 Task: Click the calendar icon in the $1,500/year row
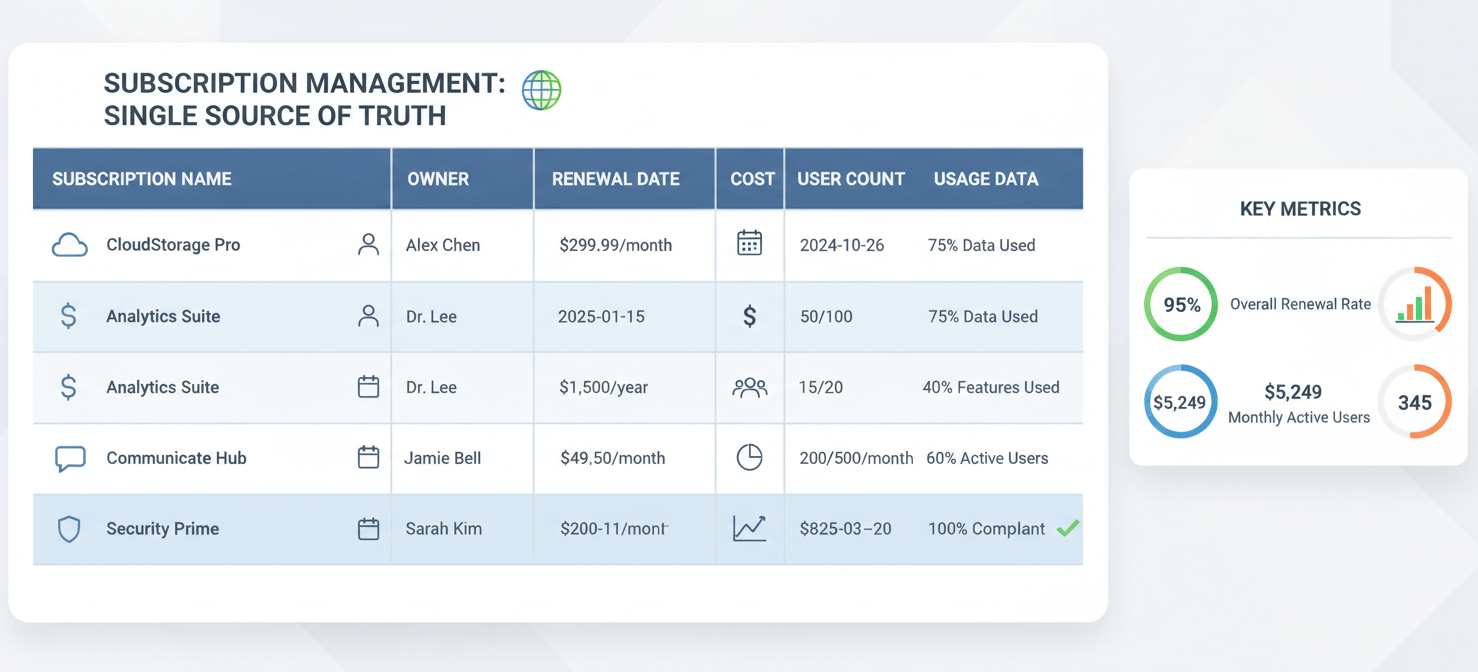click(x=368, y=386)
